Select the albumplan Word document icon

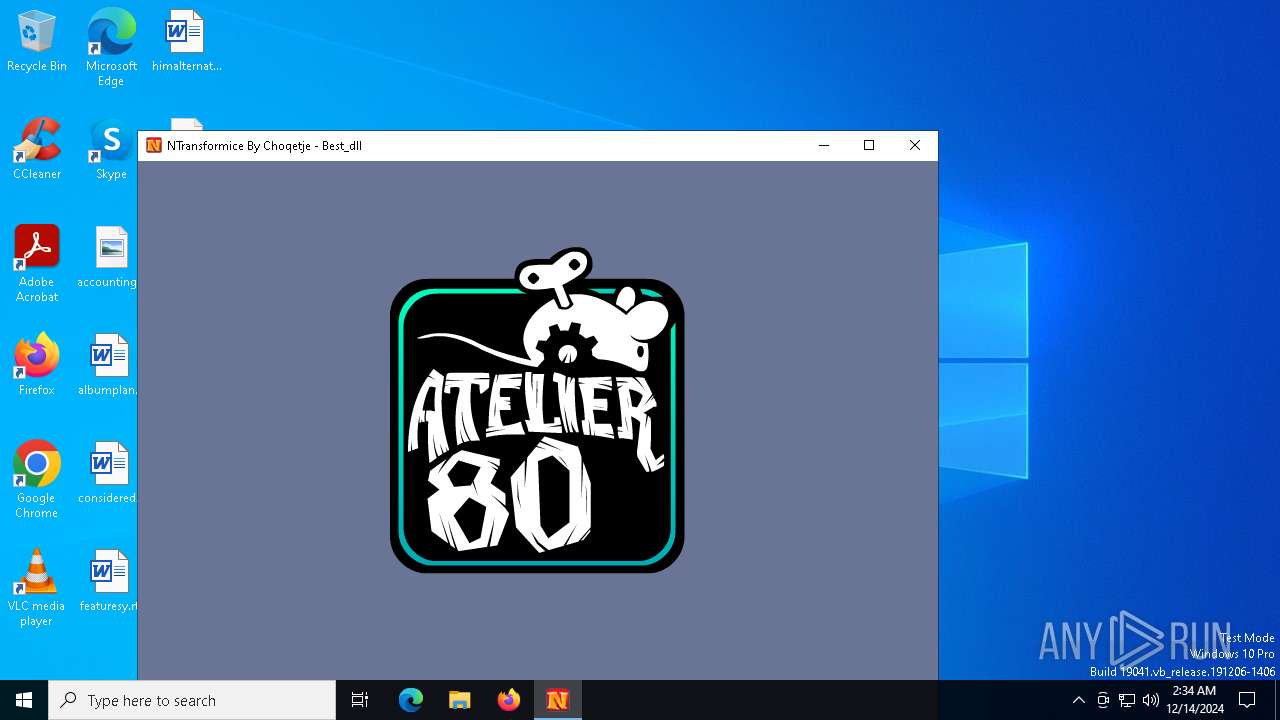tap(108, 366)
